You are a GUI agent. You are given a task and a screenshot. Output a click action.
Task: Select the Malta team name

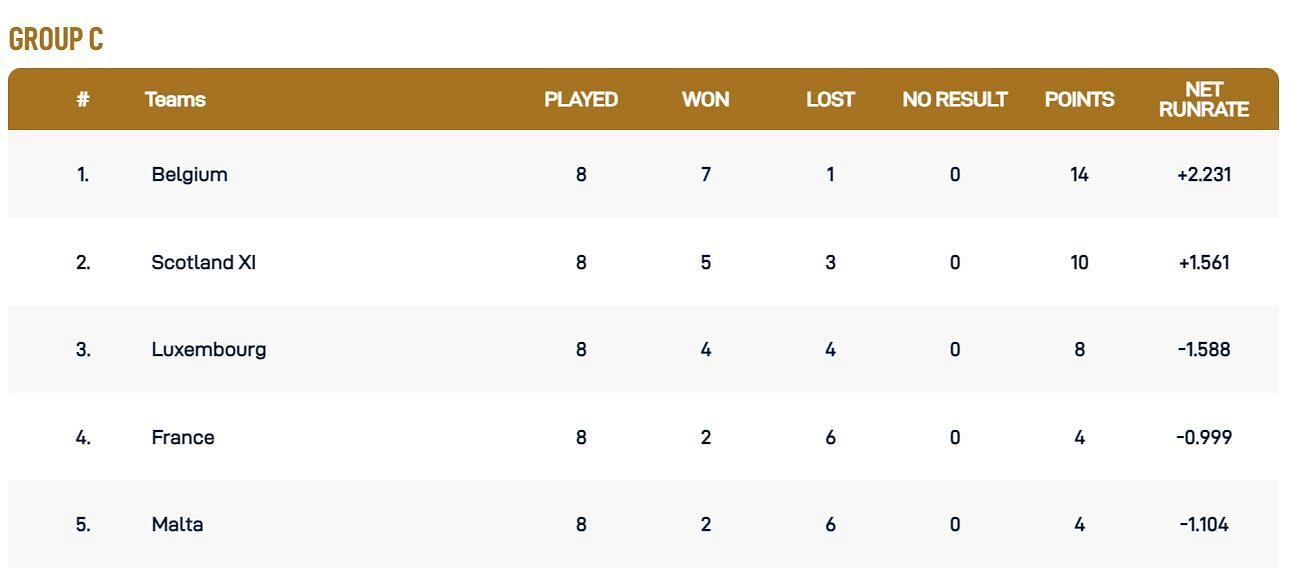tap(178, 524)
